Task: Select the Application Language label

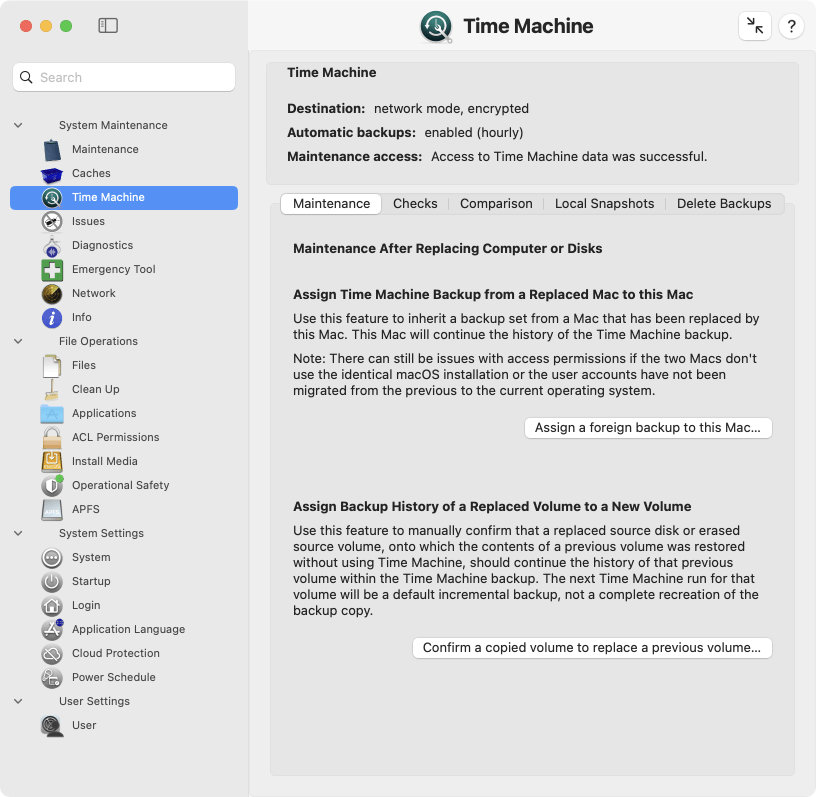Action: [x=129, y=629]
